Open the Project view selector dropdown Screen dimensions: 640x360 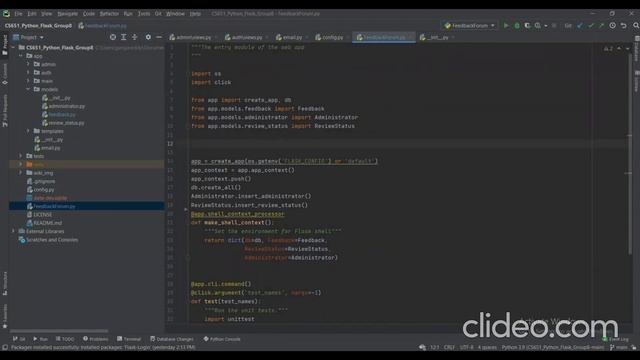pos(28,37)
